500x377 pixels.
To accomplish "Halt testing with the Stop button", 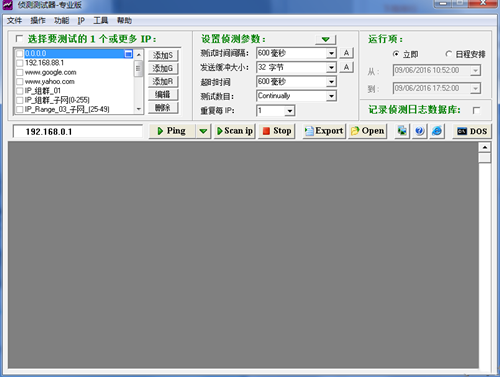I will pos(277,131).
